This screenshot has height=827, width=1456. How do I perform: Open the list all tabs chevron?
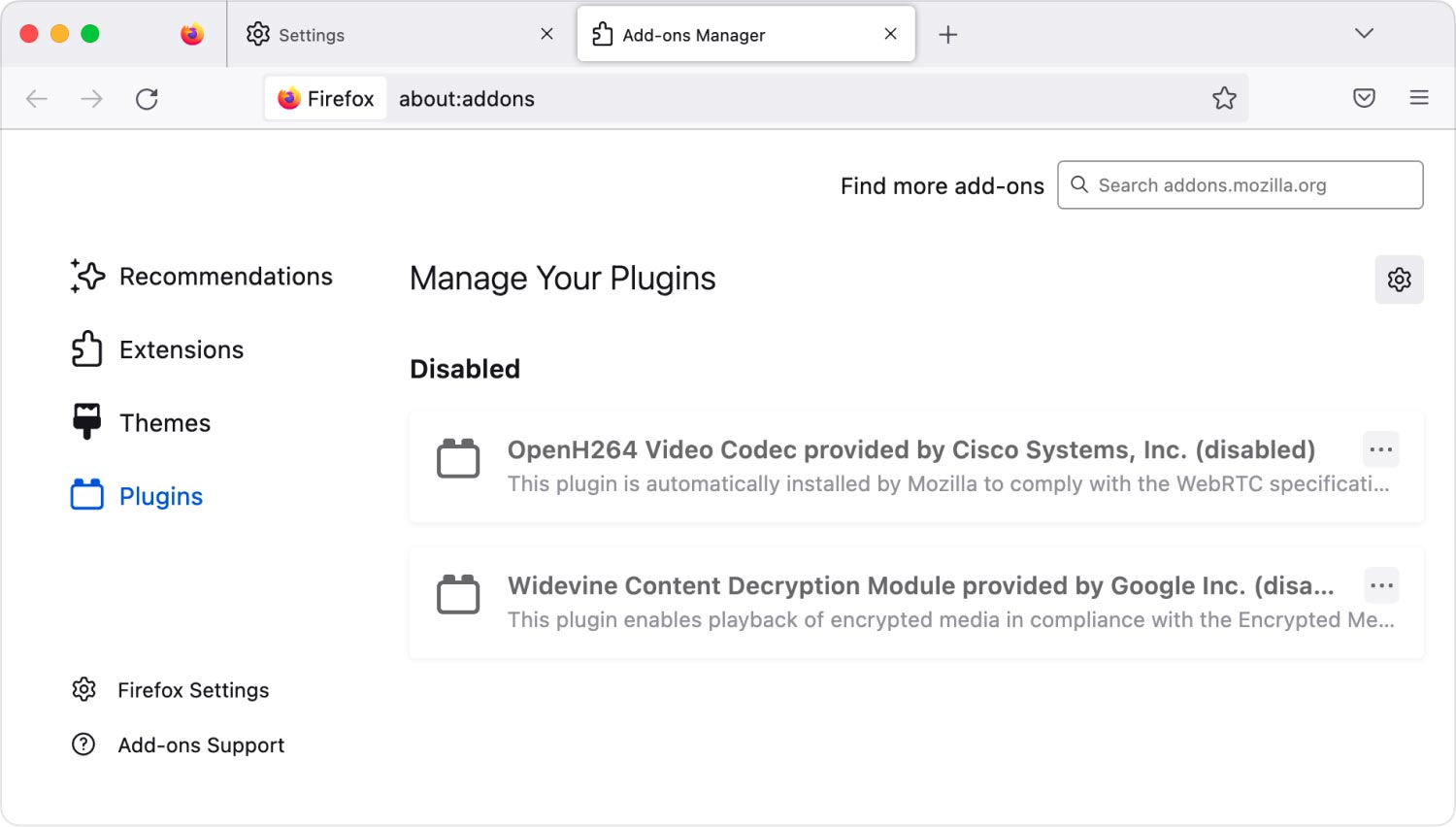tap(1364, 34)
